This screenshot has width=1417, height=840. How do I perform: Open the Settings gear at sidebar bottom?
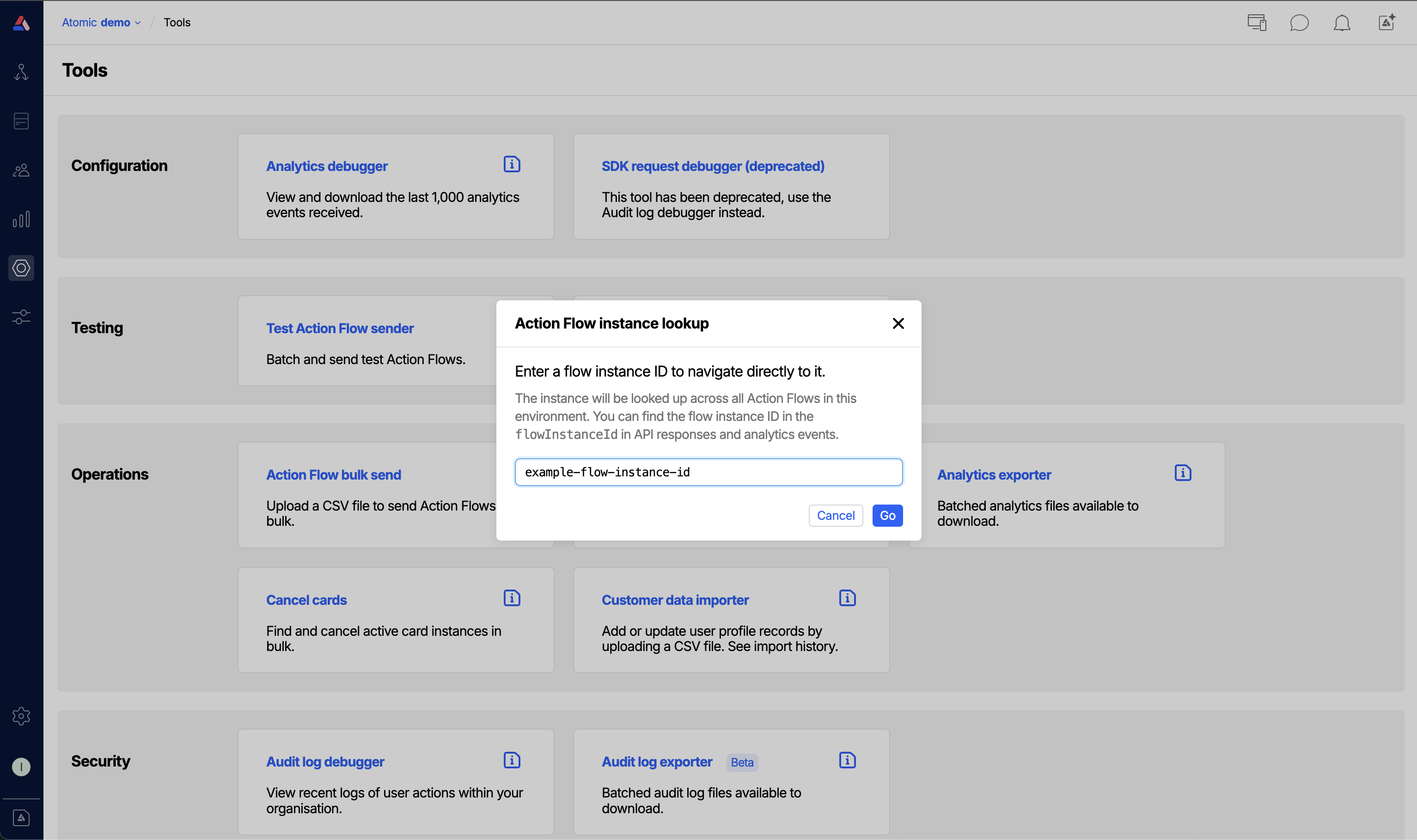point(21,715)
